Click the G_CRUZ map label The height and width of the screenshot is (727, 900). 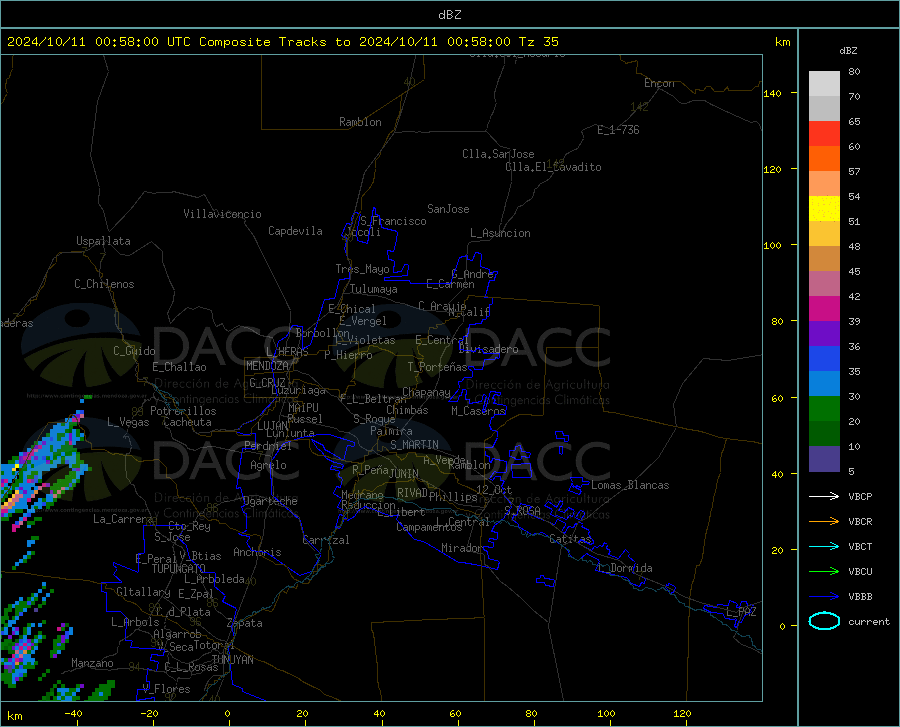pyautogui.click(x=267, y=383)
